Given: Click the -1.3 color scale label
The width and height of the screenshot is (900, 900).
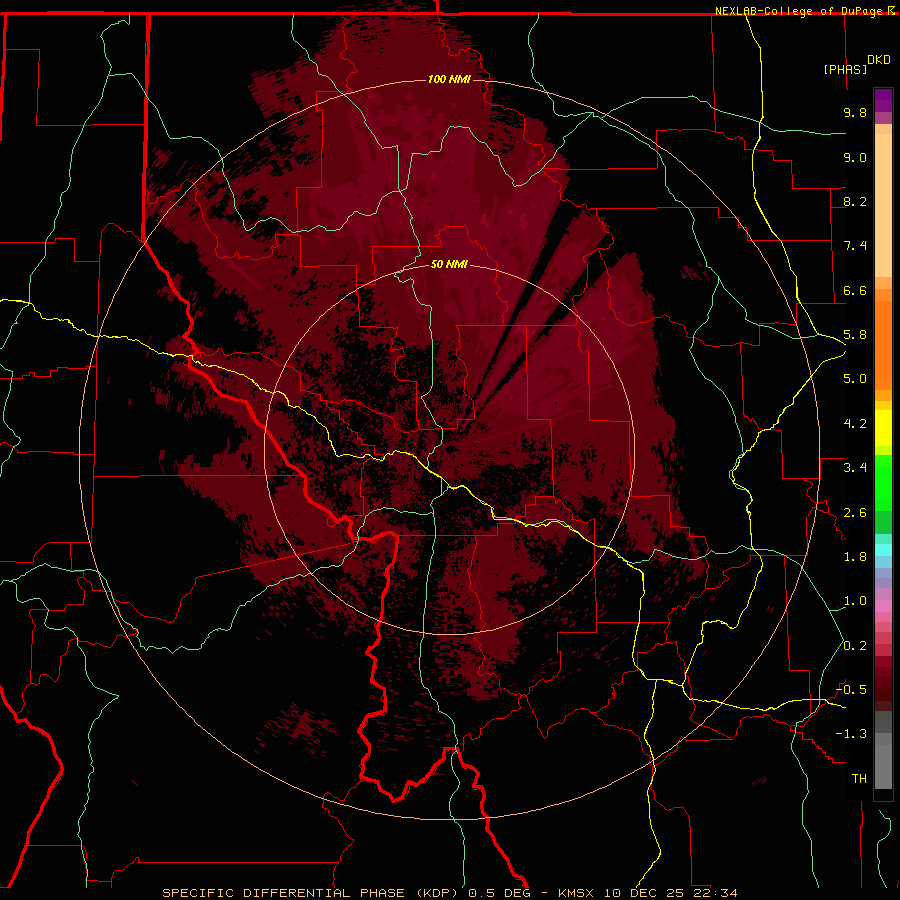Looking at the screenshot, I should click(851, 734).
